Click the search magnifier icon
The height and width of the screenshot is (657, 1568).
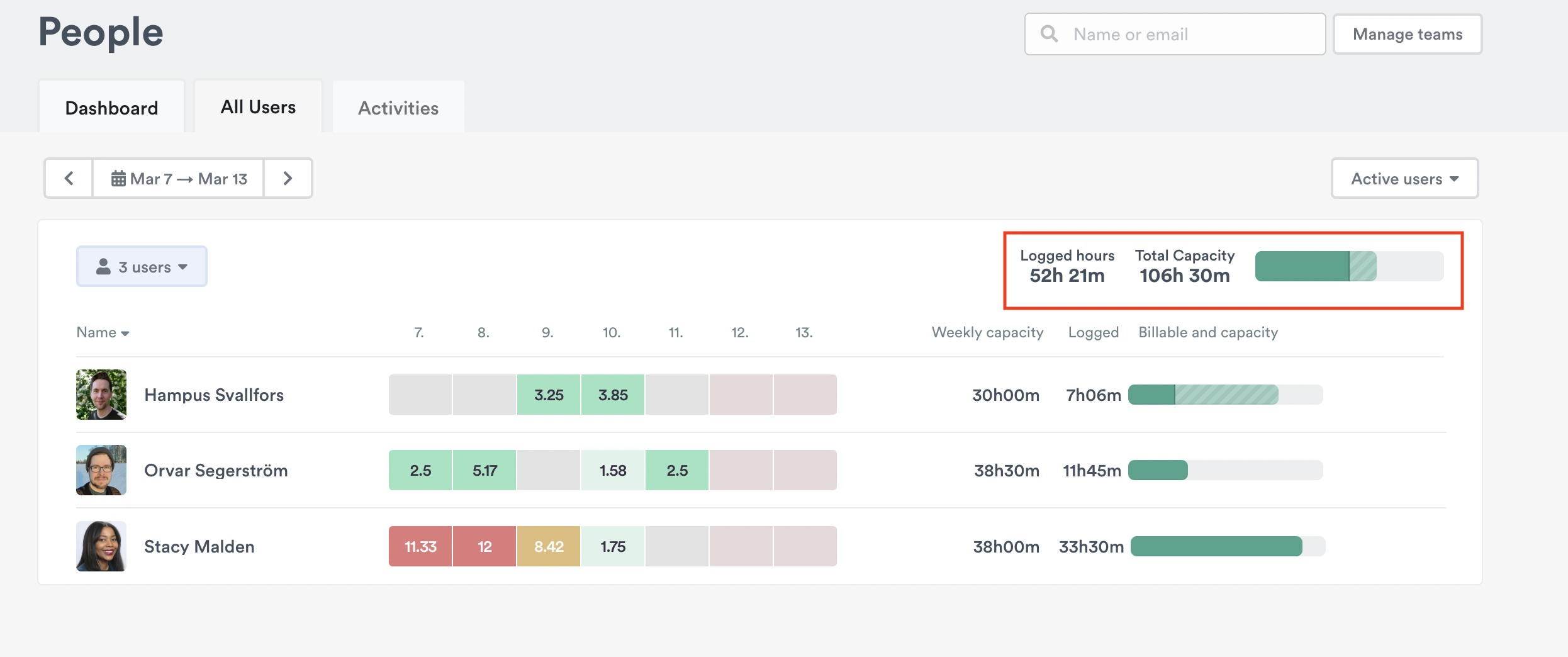click(1049, 34)
